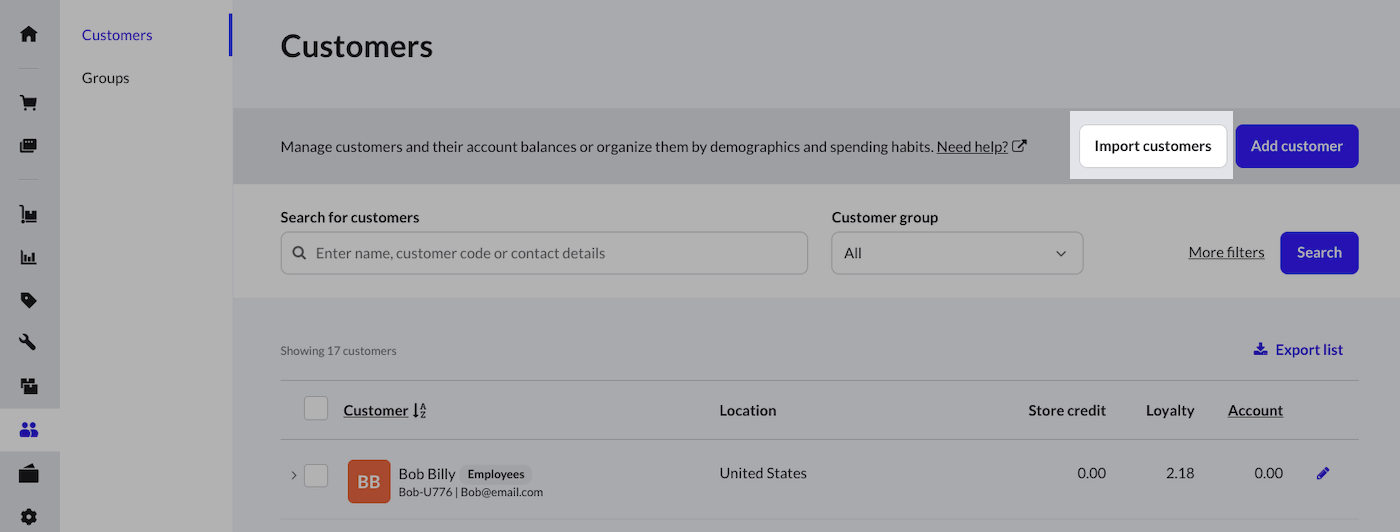Switch to the Groups section
The width and height of the screenshot is (1400, 532).
(106, 78)
